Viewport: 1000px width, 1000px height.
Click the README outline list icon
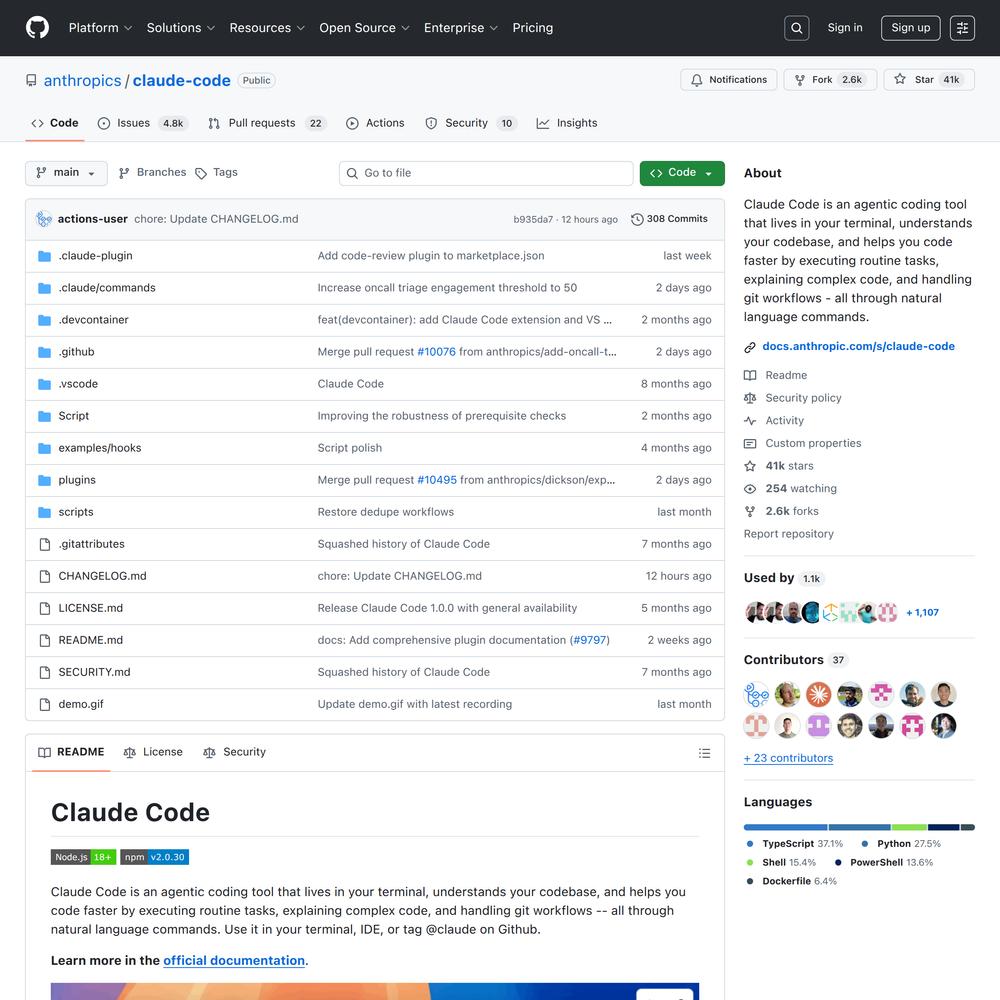click(x=704, y=753)
